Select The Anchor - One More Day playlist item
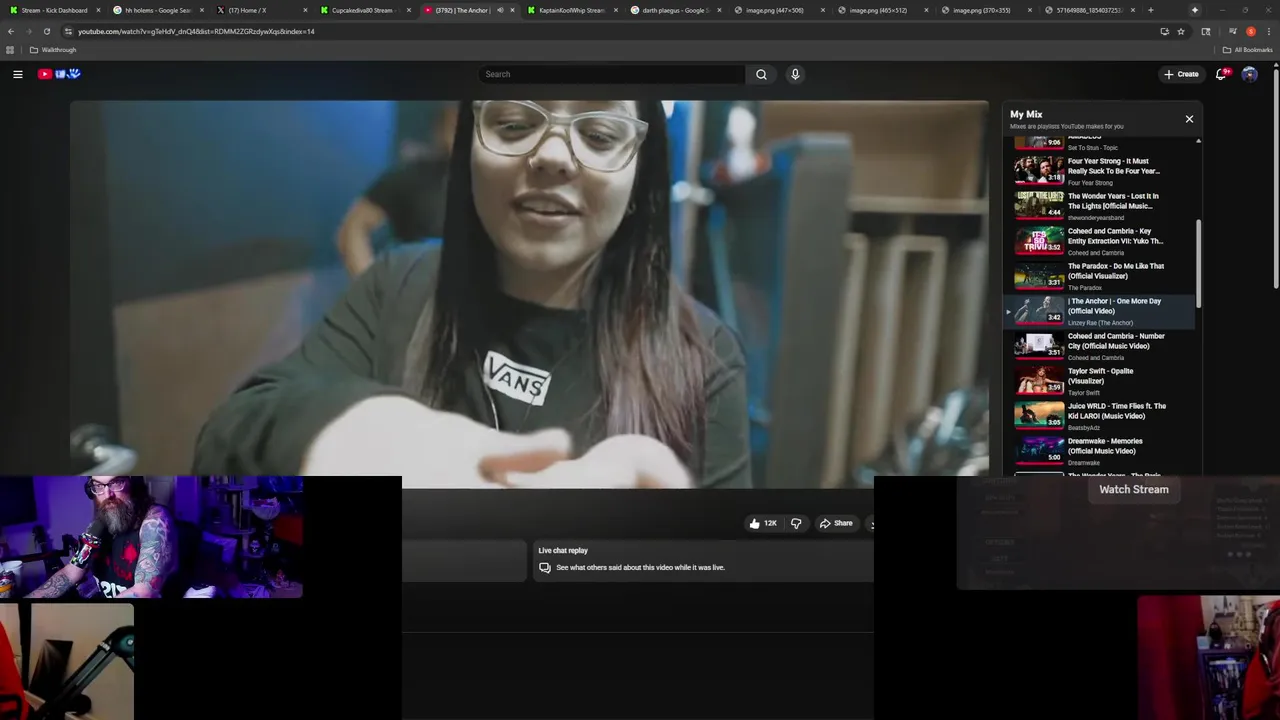1280x720 pixels. point(1100,311)
